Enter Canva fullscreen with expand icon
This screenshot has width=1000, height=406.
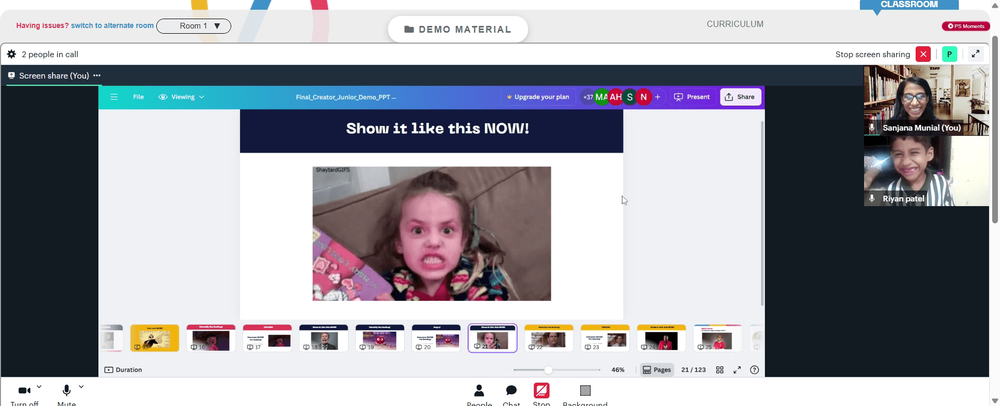[x=737, y=370]
